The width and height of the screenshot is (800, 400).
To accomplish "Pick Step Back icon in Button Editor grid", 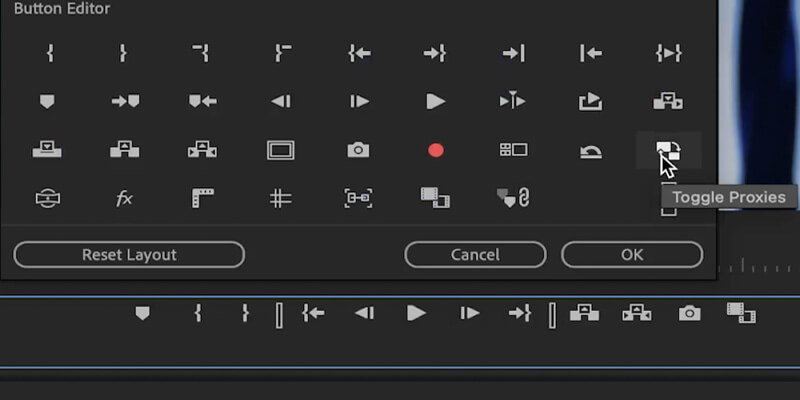I will coord(281,102).
